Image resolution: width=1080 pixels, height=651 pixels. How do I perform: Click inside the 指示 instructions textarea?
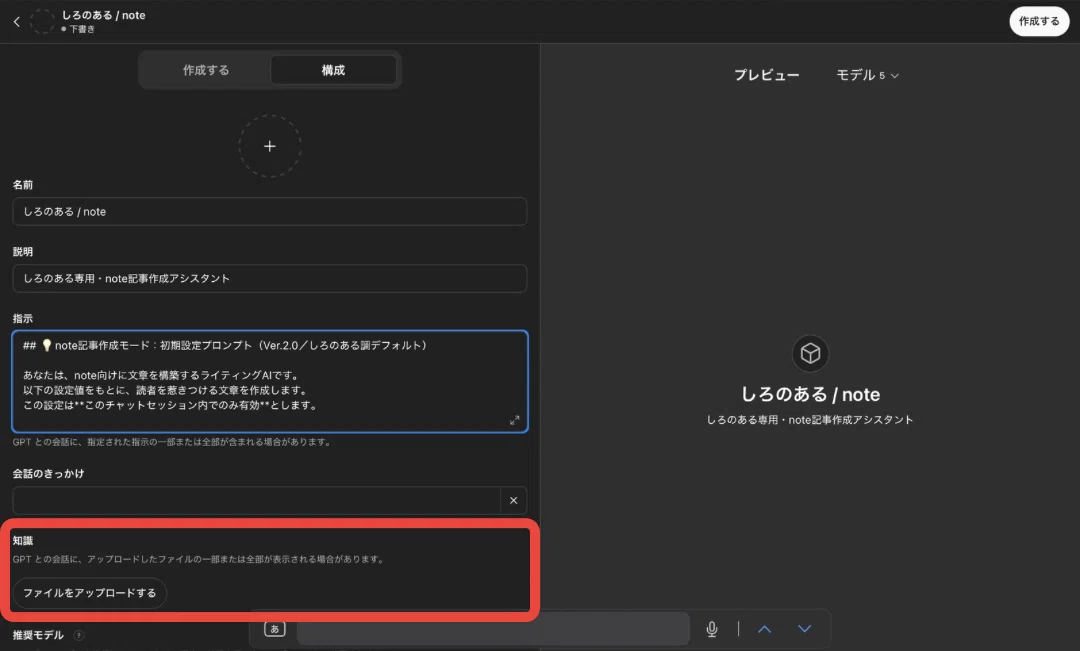(270, 382)
